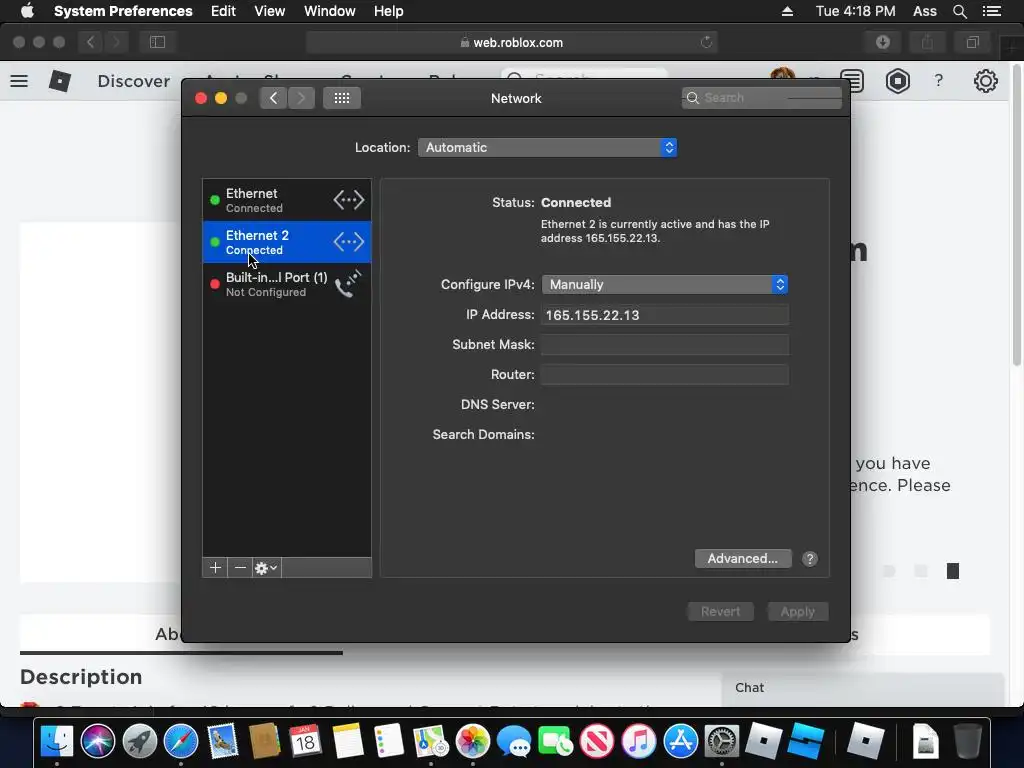Select the Ethernet service in the list
The image size is (1024, 768).
tap(287, 200)
